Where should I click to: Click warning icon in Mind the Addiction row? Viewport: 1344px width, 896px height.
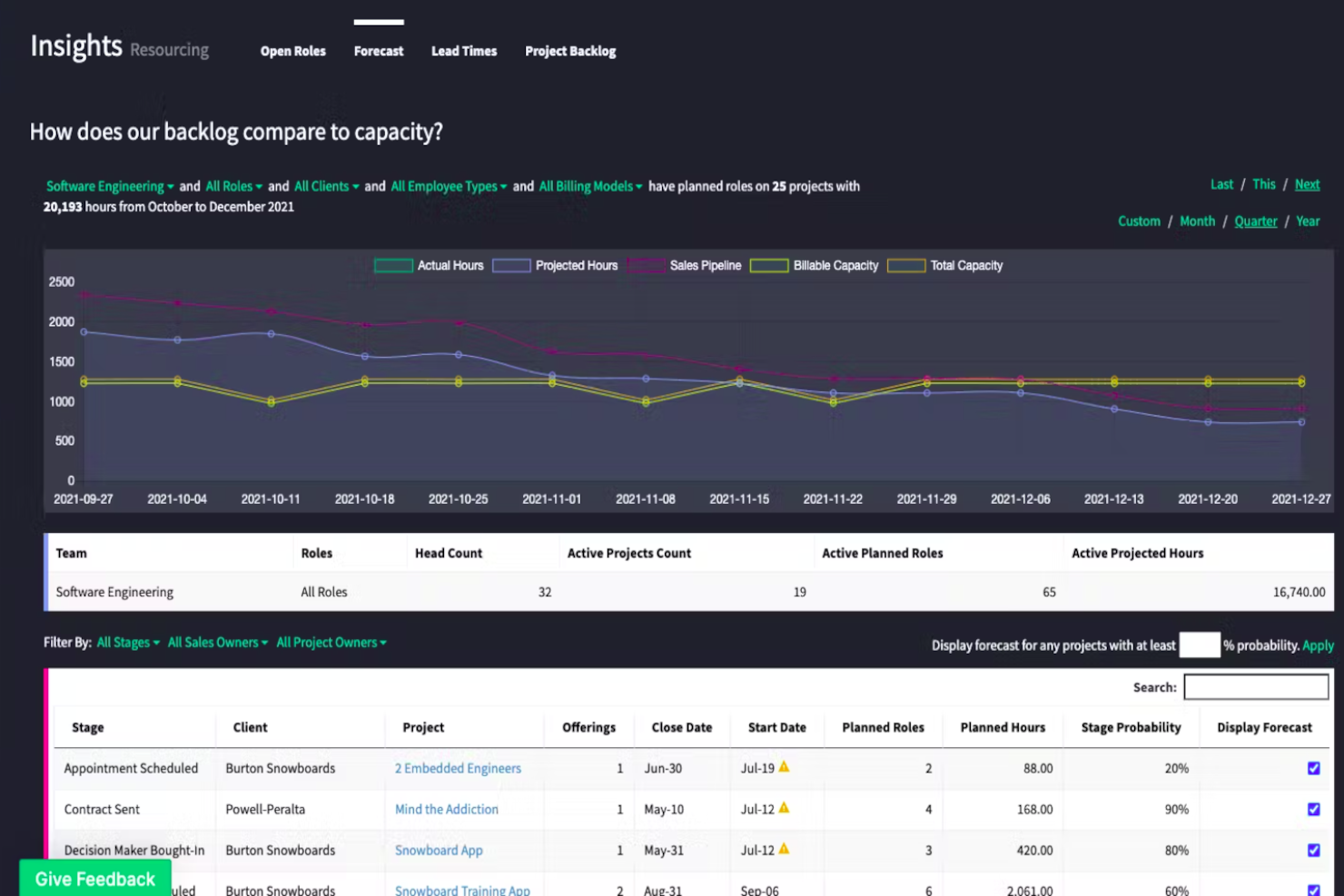(x=784, y=808)
